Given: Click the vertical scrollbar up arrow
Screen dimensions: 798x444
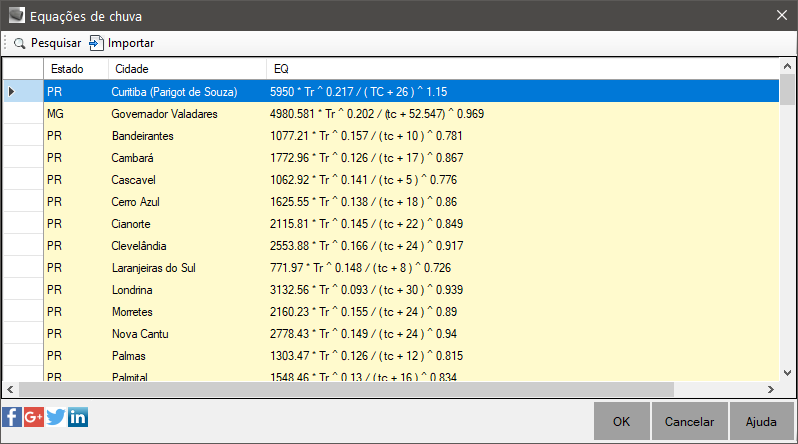Looking at the screenshot, I should click(x=787, y=66).
